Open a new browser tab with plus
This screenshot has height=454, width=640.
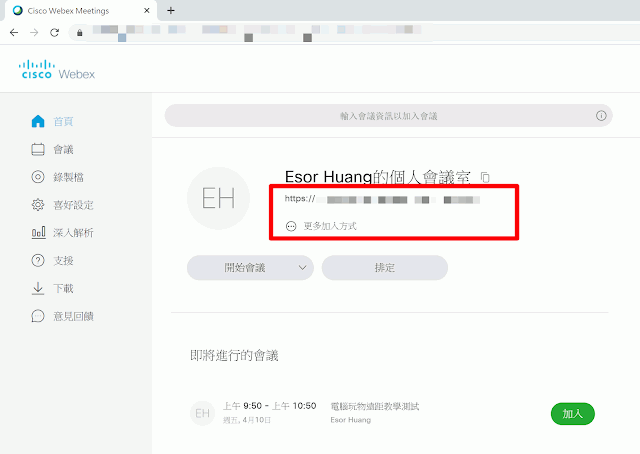[x=171, y=11]
